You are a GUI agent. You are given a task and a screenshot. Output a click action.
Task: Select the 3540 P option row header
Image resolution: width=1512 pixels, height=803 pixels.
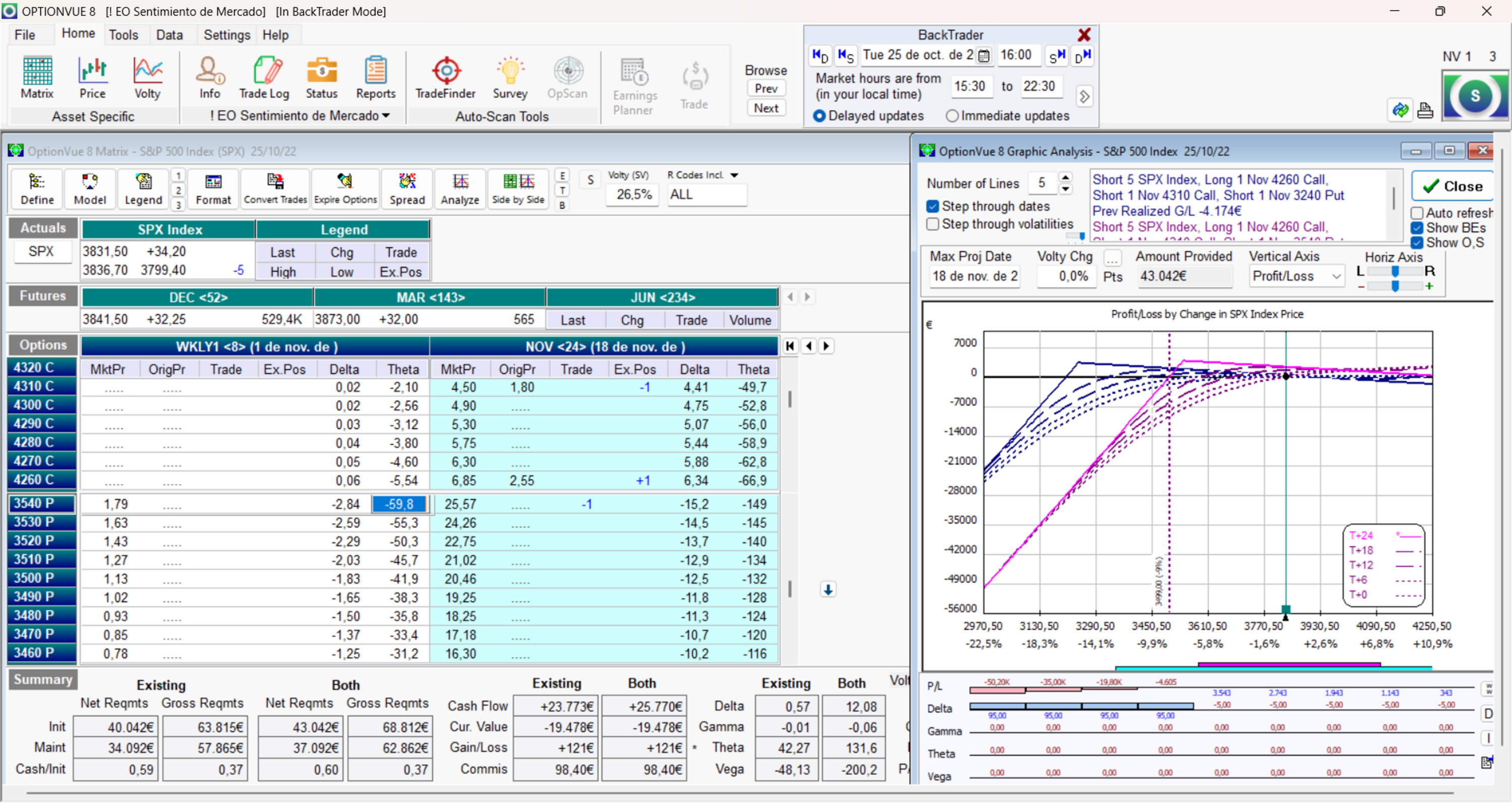[x=42, y=504]
